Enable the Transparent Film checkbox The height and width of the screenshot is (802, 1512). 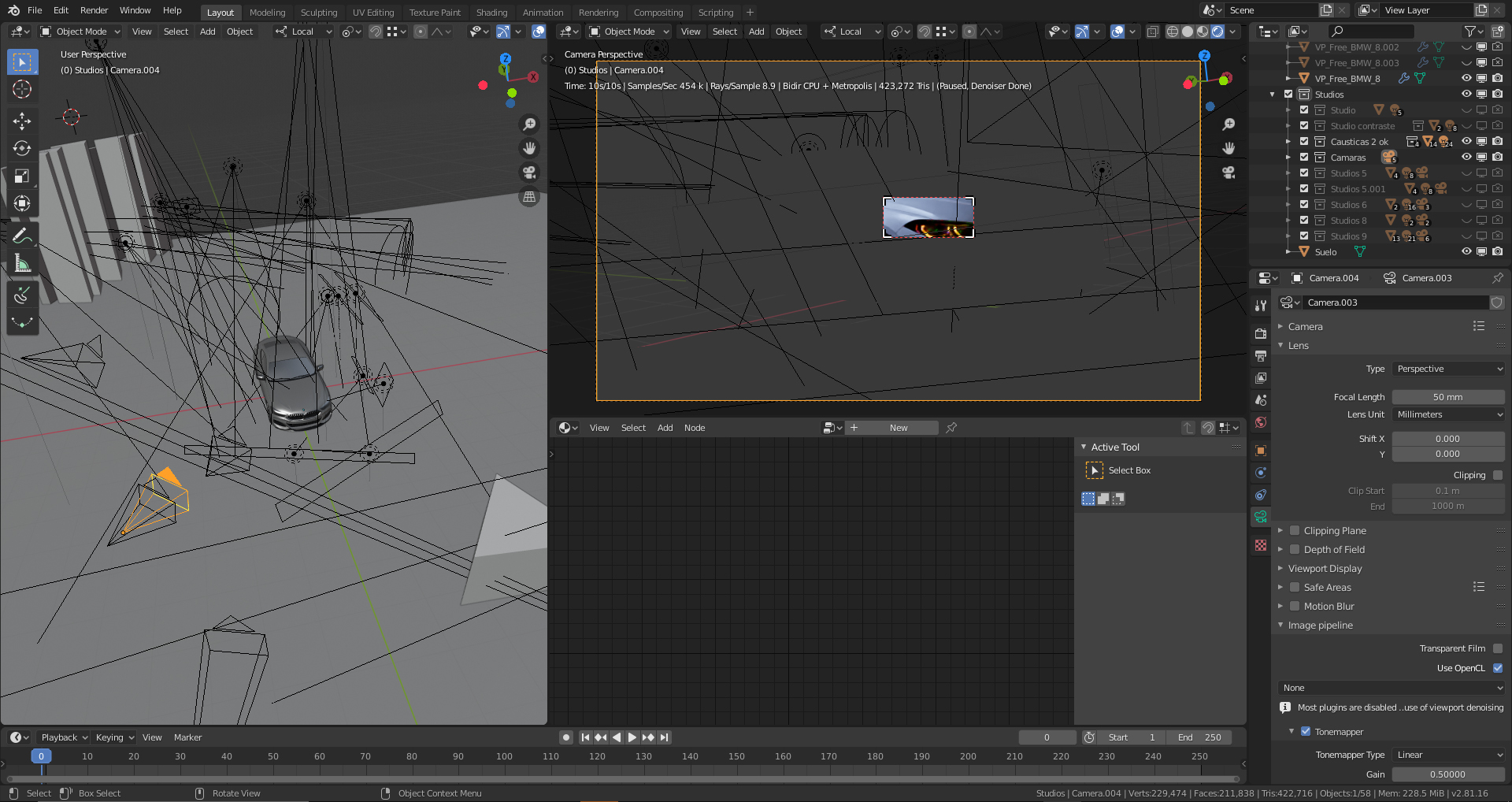click(1497, 648)
